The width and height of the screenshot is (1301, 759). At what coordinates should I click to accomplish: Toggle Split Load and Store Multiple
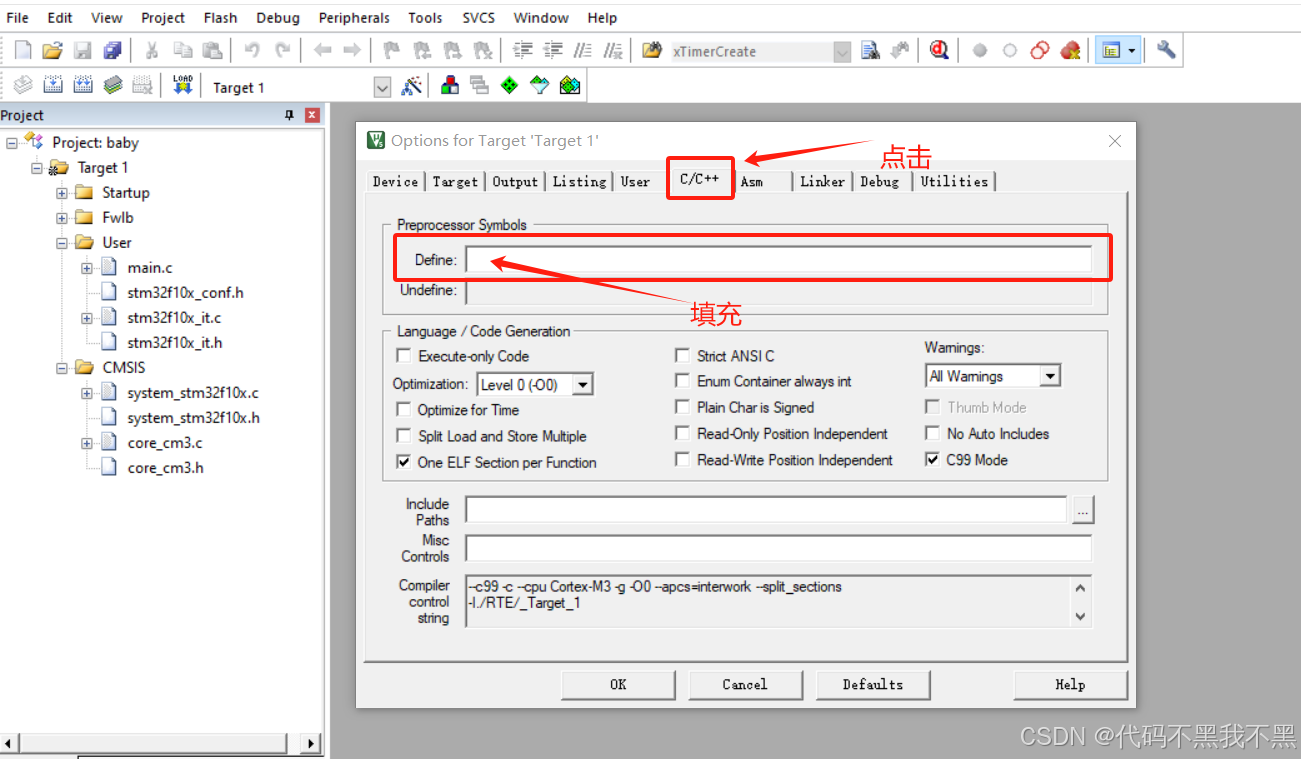[404, 436]
